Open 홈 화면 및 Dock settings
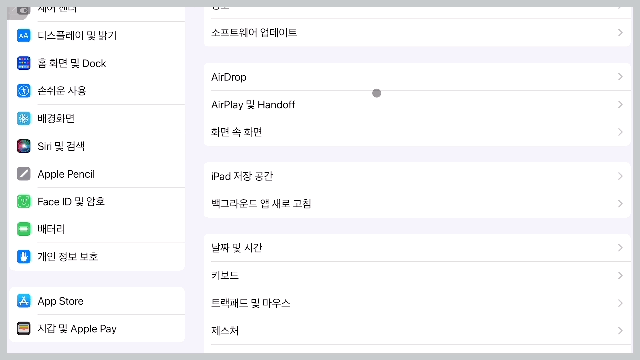 (x=97, y=63)
